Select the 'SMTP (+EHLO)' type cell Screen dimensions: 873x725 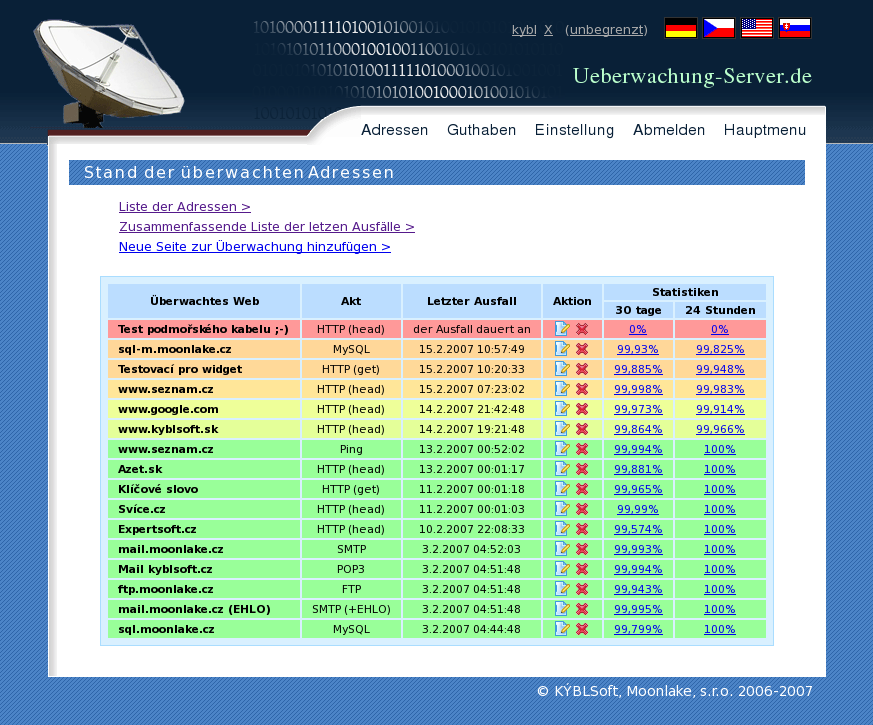coord(351,609)
